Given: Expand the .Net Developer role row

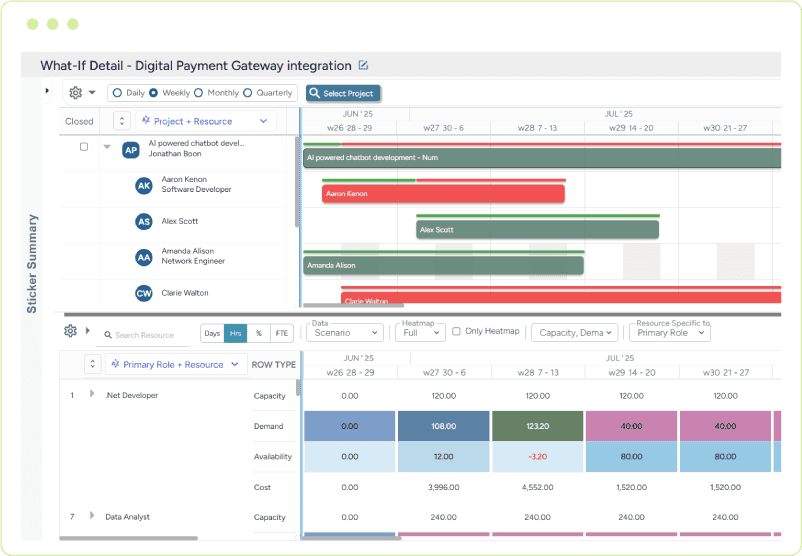Looking at the screenshot, I should pos(92,394).
